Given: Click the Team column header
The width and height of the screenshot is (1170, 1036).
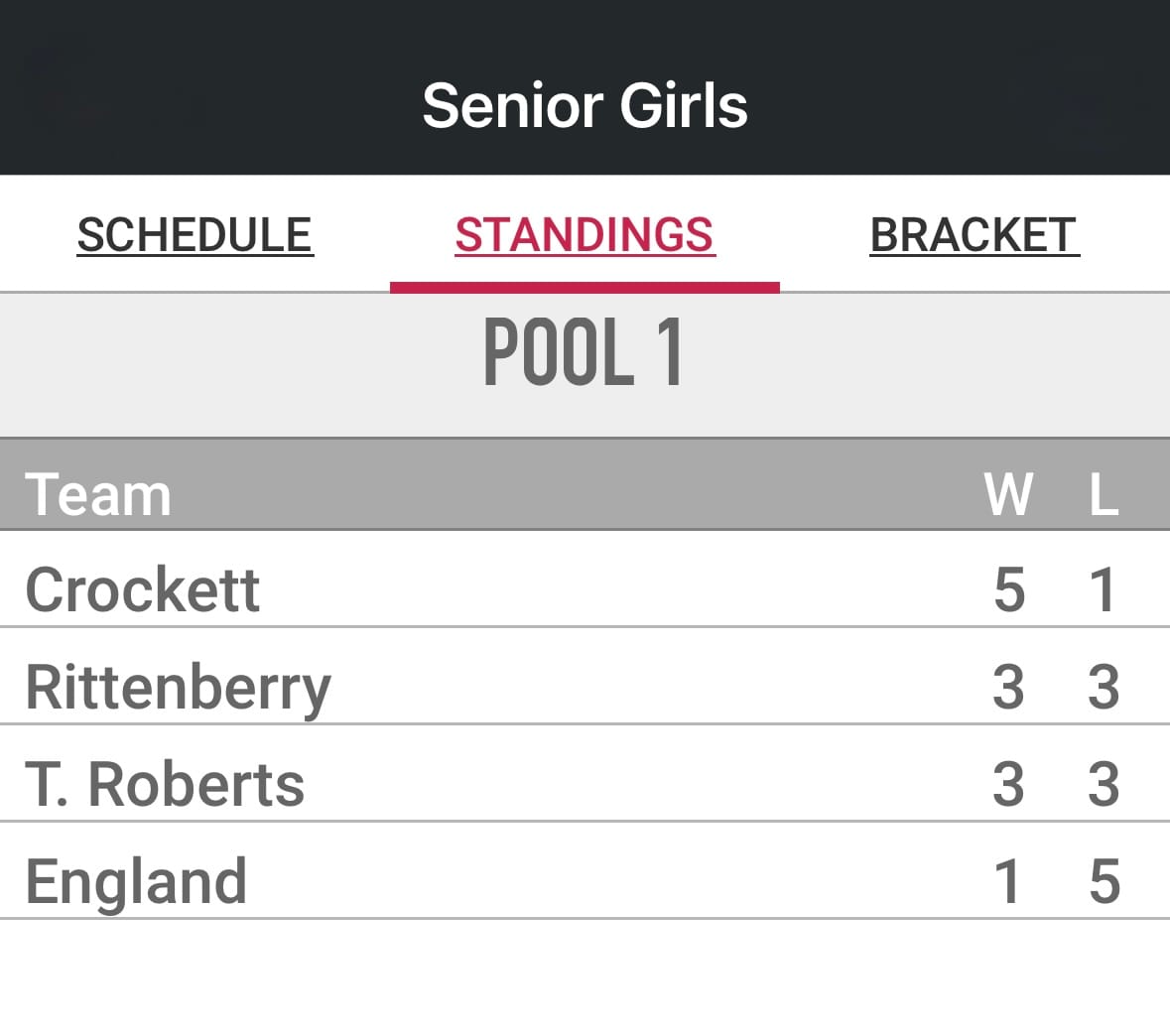Looking at the screenshot, I should pos(98,494).
